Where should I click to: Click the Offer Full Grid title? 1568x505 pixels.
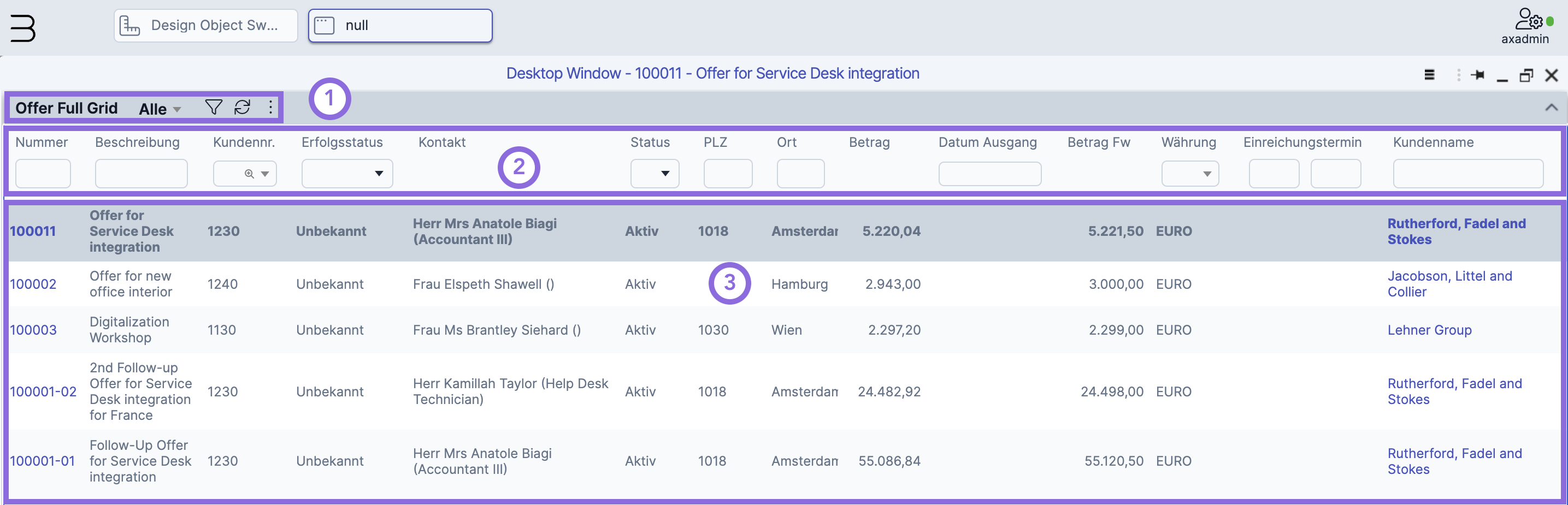point(66,108)
